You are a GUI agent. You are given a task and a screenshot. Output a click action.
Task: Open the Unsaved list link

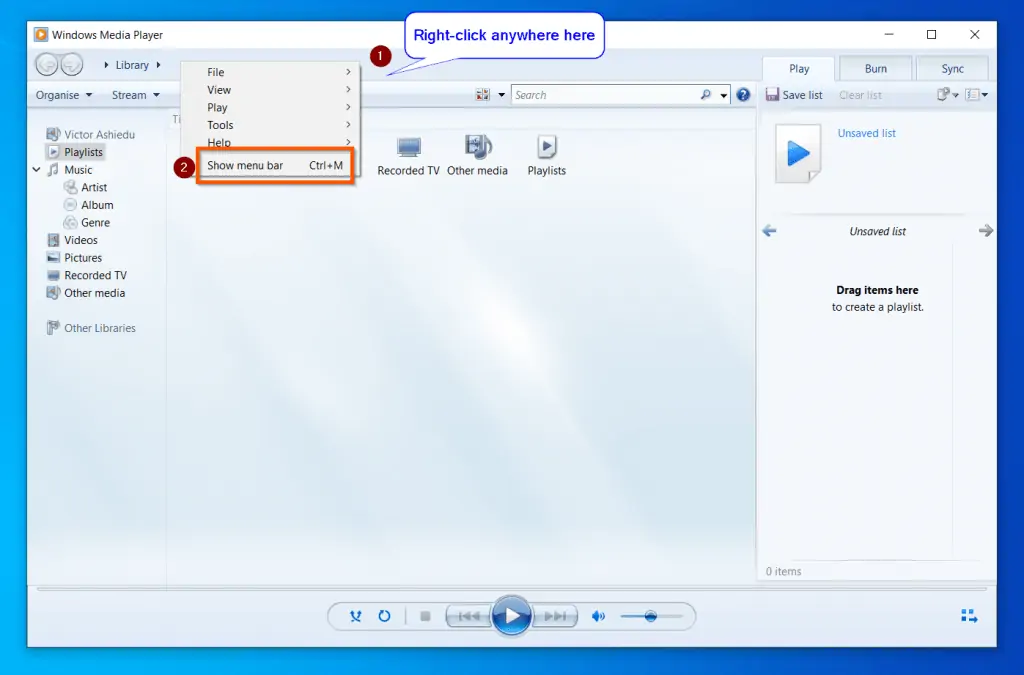[866, 133]
